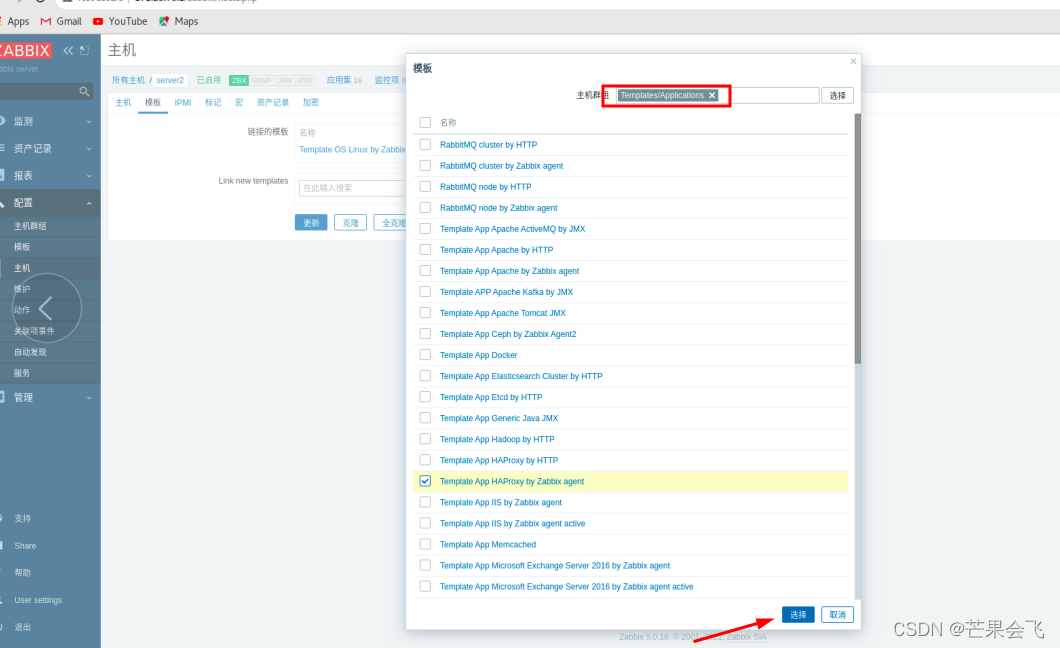Click the Gmail bookmark icon
This screenshot has width=1060, height=648.
(x=46, y=22)
